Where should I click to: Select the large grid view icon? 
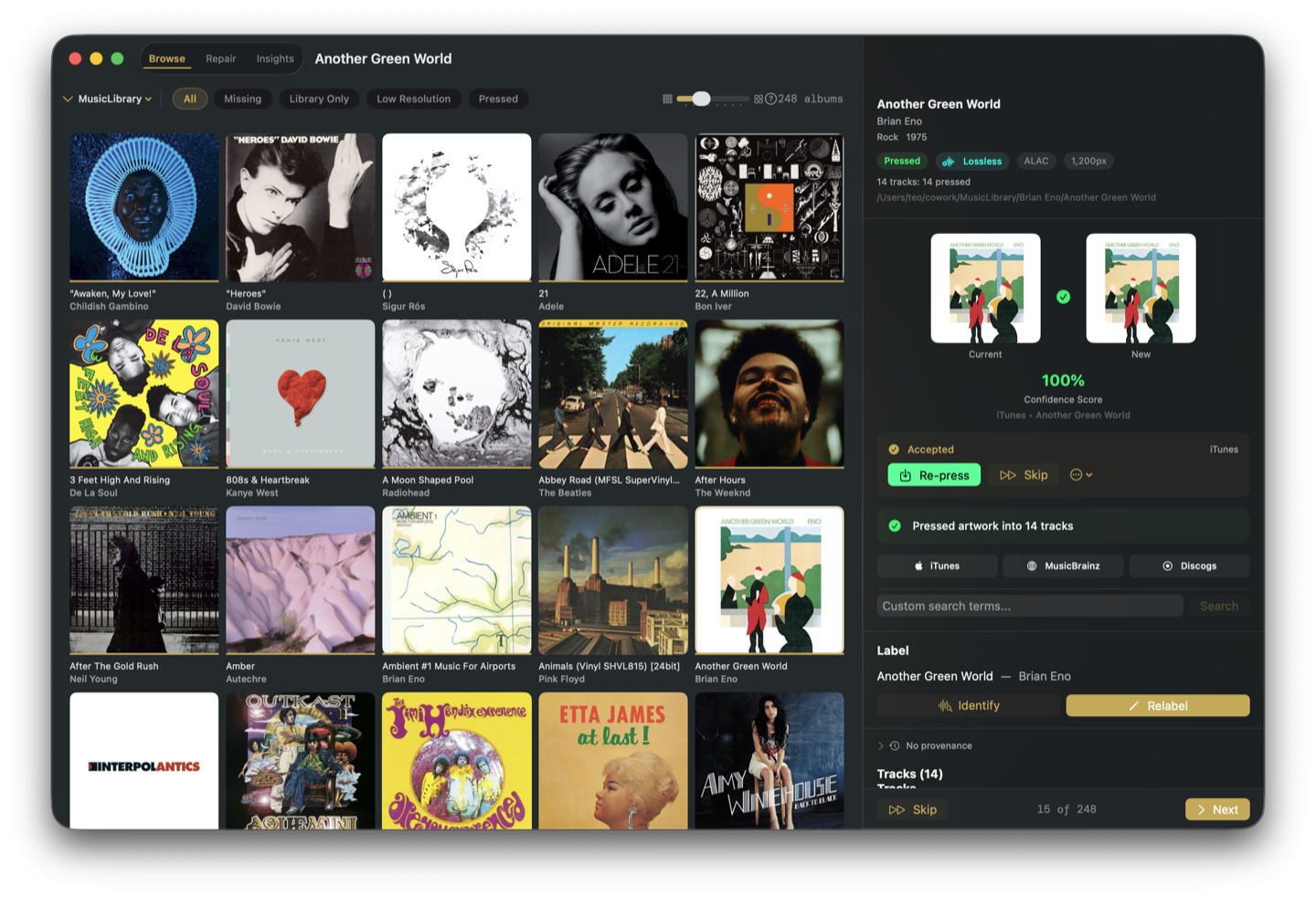pyautogui.click(x=760, y=98)
